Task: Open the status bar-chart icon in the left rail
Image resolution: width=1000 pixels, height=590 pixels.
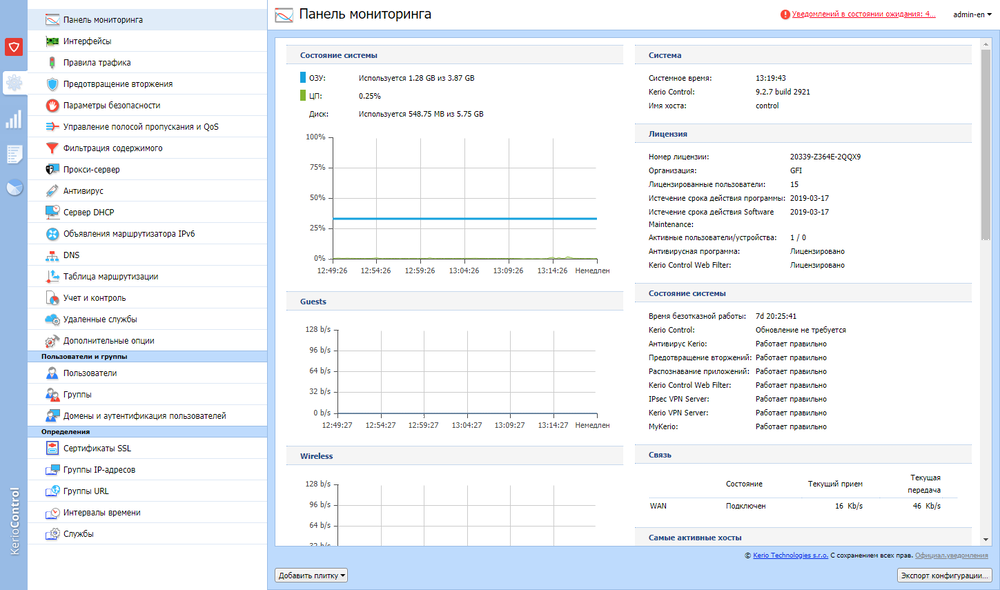Action: point(13,119)
